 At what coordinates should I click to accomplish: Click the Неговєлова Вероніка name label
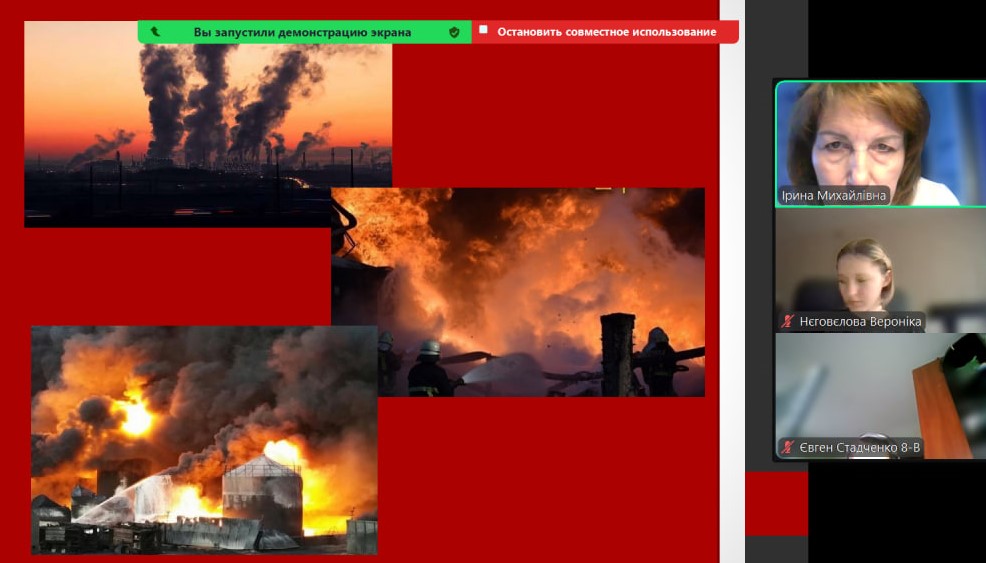859,322
